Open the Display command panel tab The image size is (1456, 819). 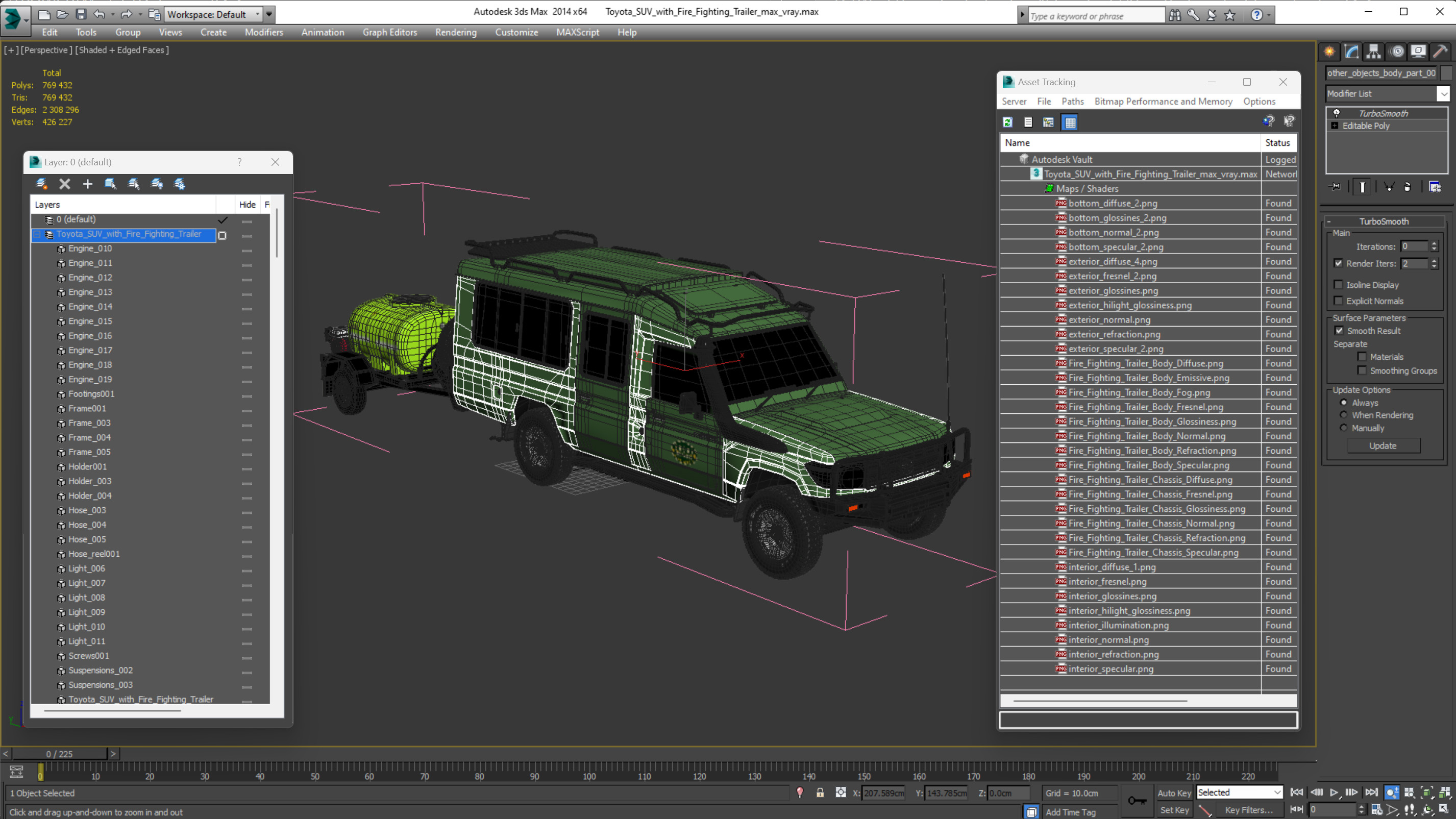pyautogui.click(x=1419, y=52)
